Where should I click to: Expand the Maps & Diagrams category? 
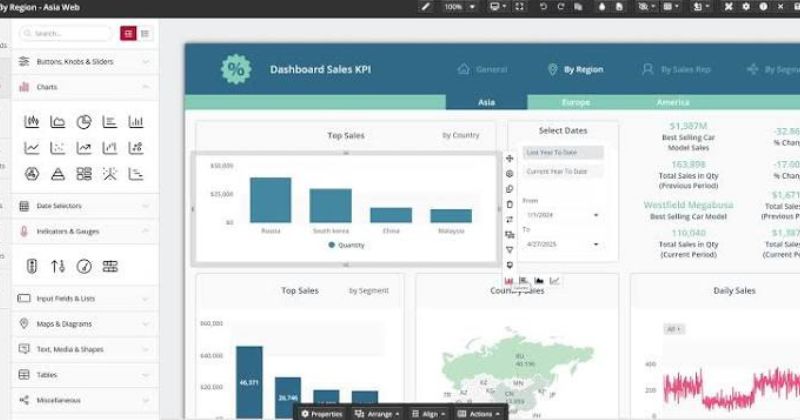point(85,324)
